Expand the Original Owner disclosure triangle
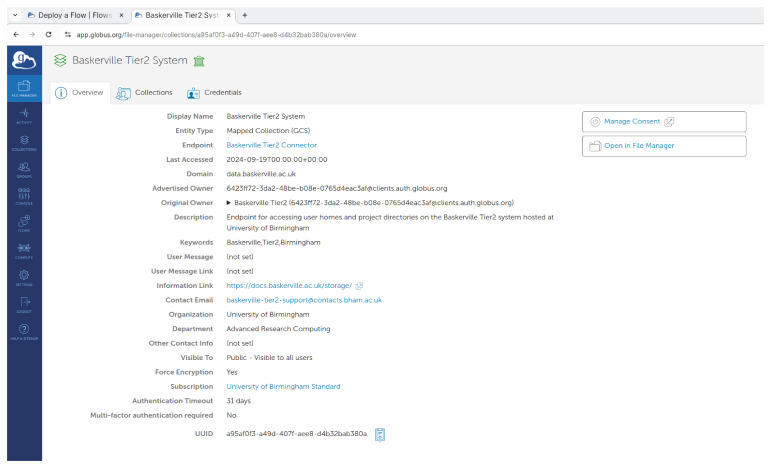This screenshot has height=468, width=771. pyautogui.click(x=229, y=203)
